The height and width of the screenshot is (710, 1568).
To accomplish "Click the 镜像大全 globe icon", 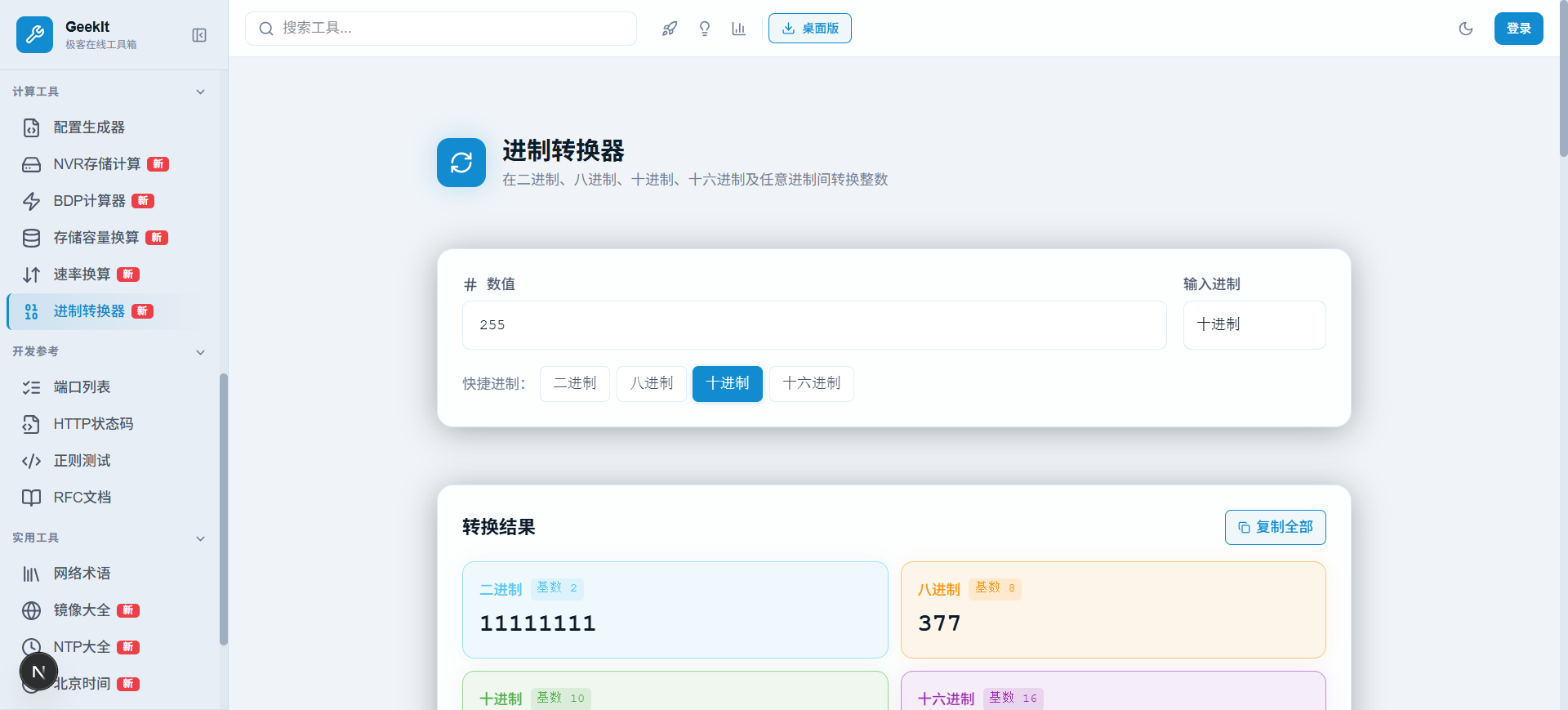I will (x=31, y=610).
